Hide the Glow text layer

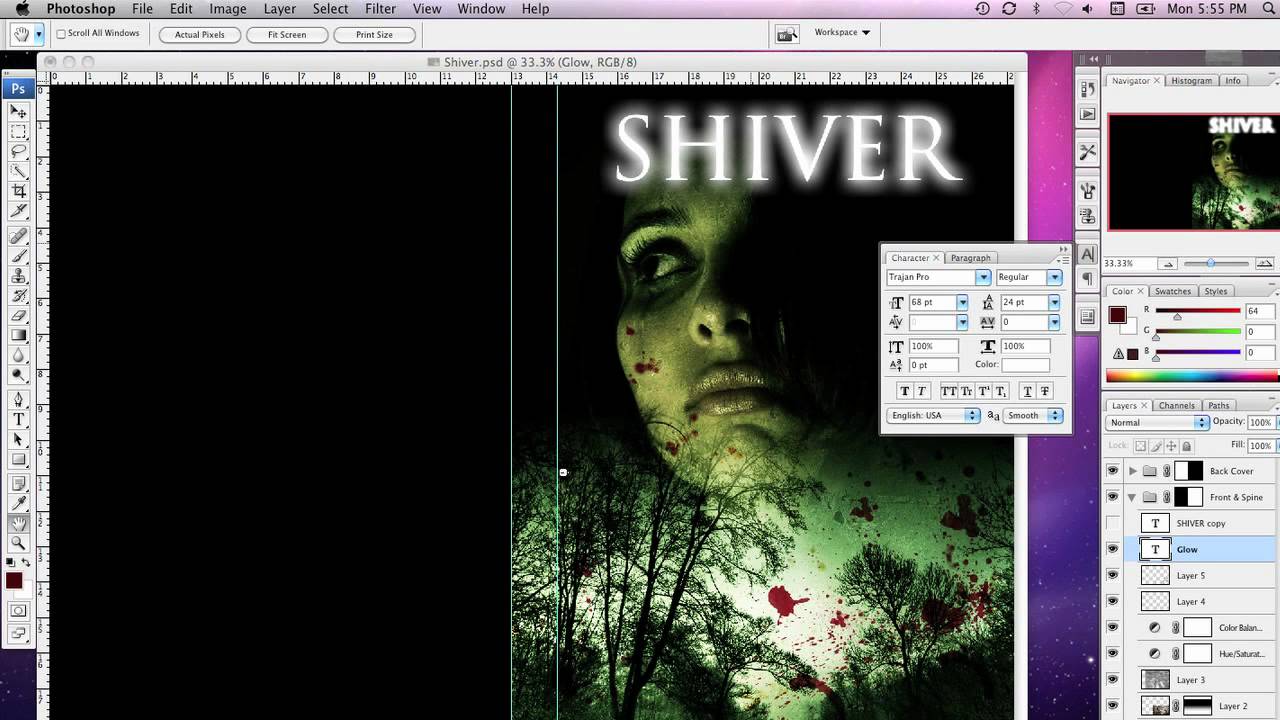(x=1112, y=549)
